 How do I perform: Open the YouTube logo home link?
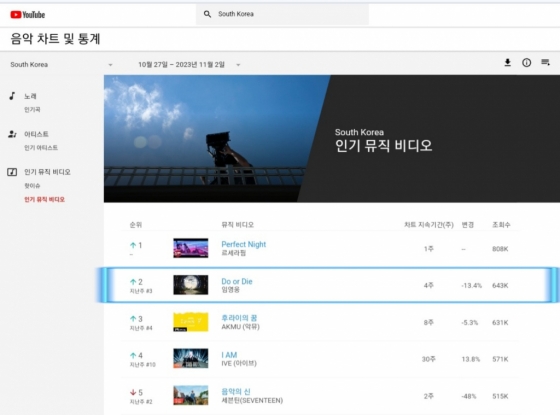coord(28,15)
